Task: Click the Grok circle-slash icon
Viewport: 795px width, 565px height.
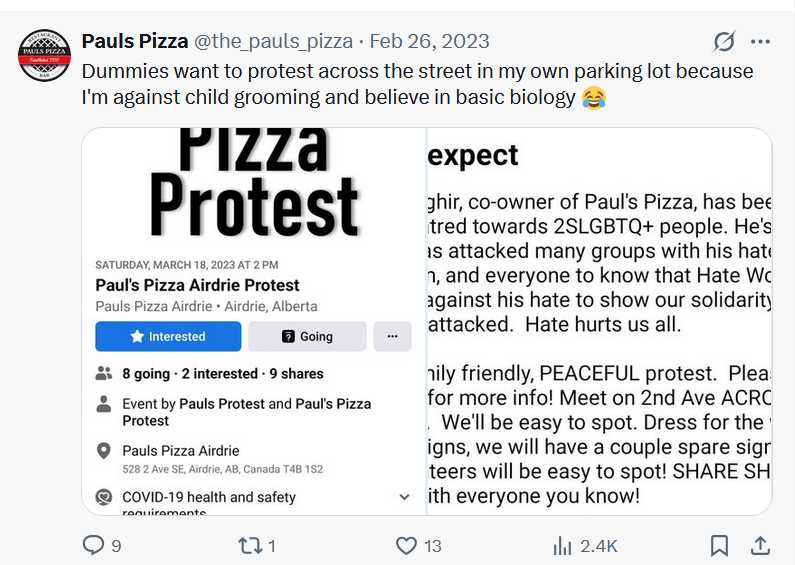Action: coord(724,42)
